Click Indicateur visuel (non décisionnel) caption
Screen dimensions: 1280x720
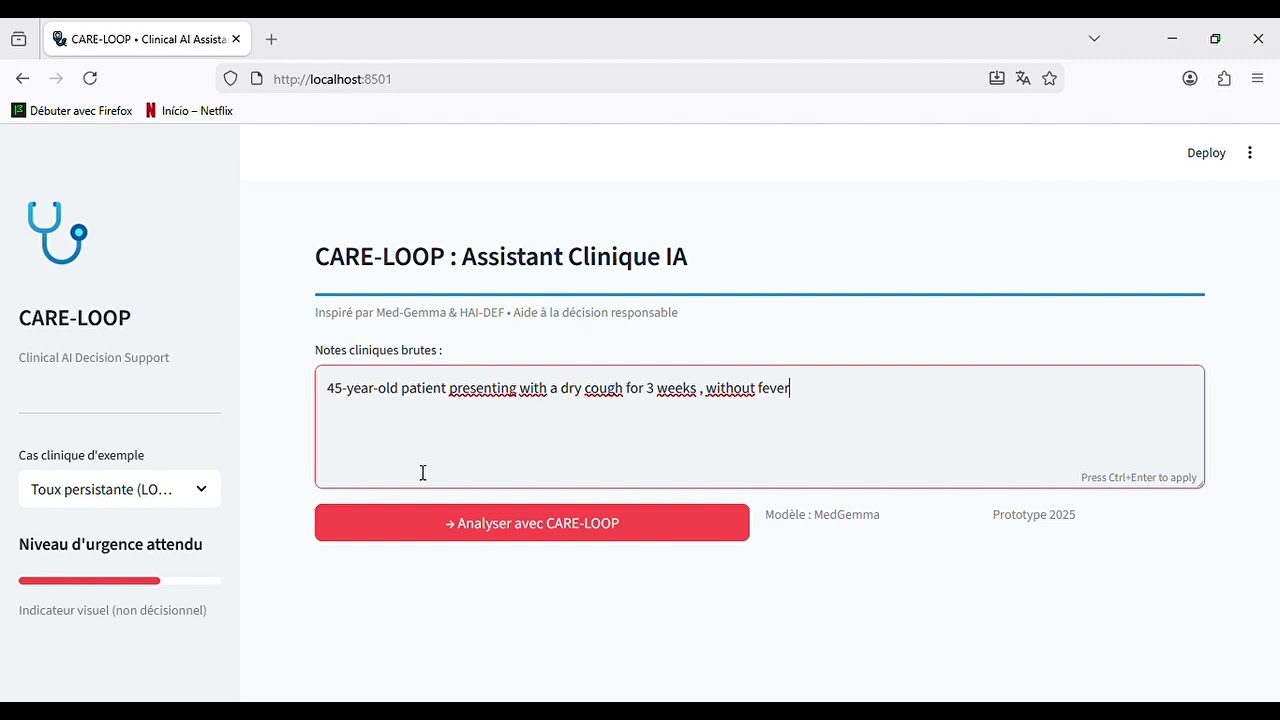point(113,611)
